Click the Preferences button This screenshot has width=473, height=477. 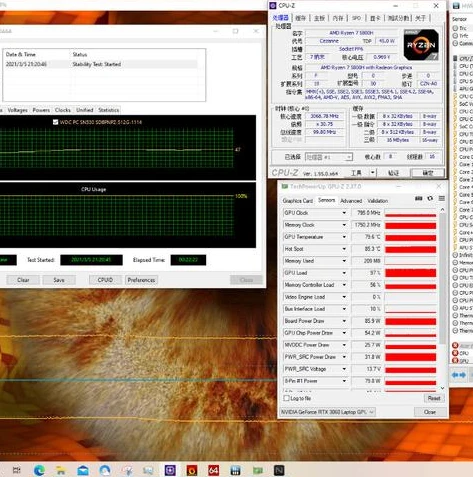point(141,280)
